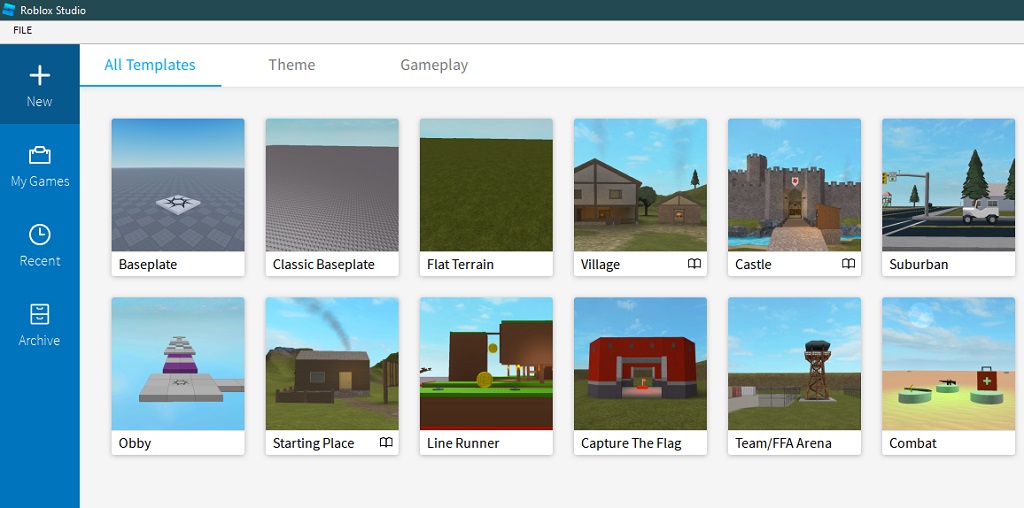This screenshot has width=1024, height=508.
Task: Click the plus icon for New
Action: pos(40,75)
